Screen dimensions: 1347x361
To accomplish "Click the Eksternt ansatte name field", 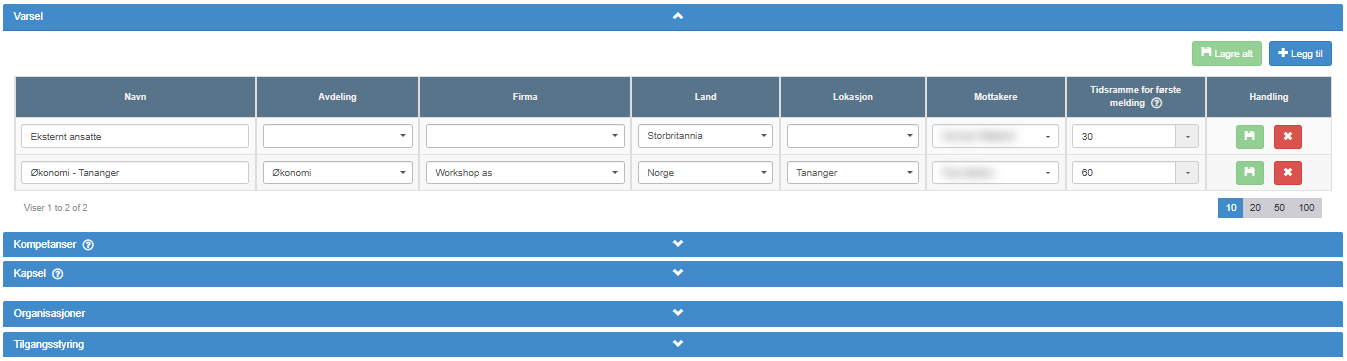I will tap(135, 135).
